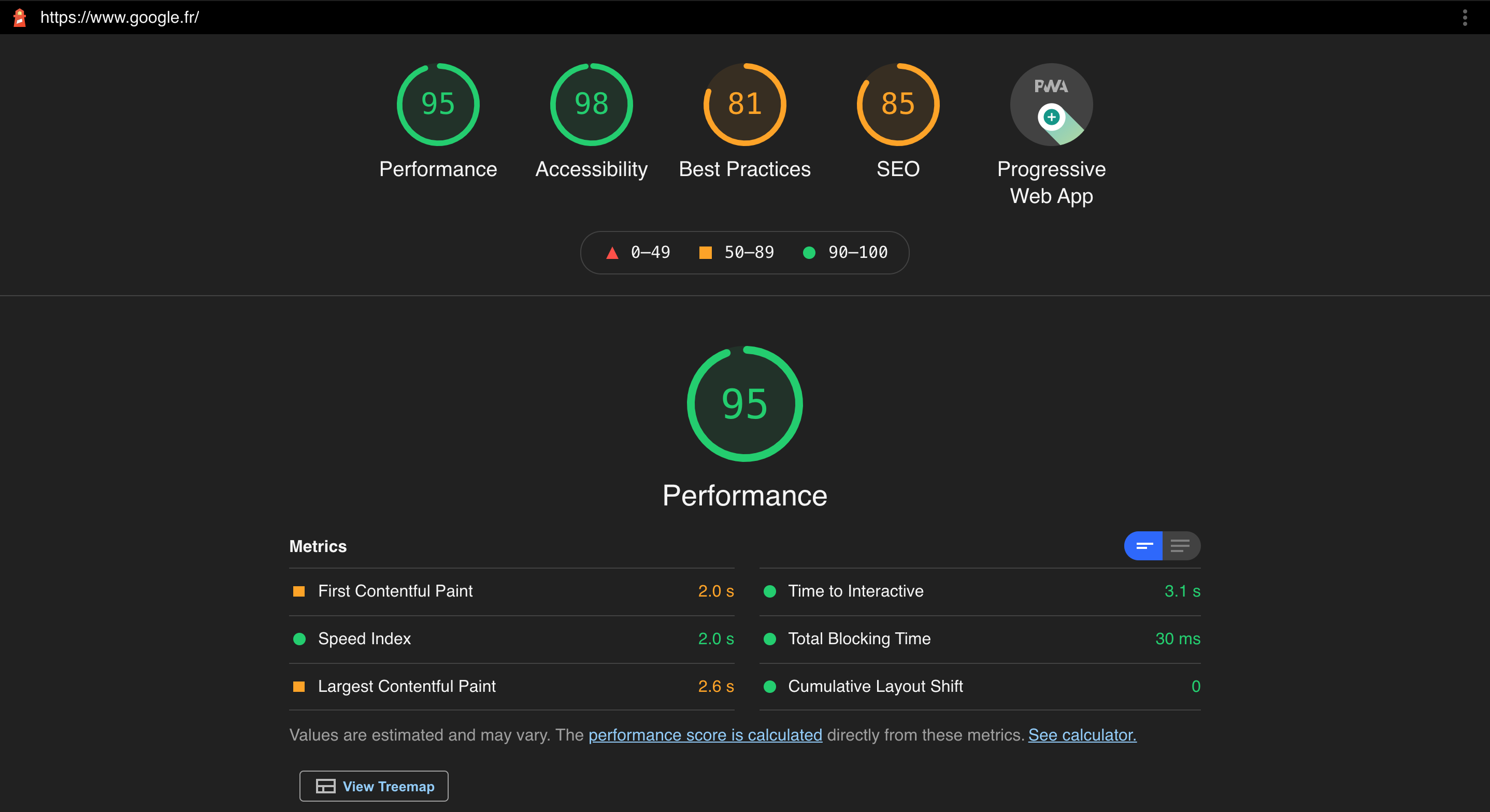Click the green dot beside Total Blocking Time
Image resolution: width=1490 pixels, height=812 pixels.
(769, 639)
